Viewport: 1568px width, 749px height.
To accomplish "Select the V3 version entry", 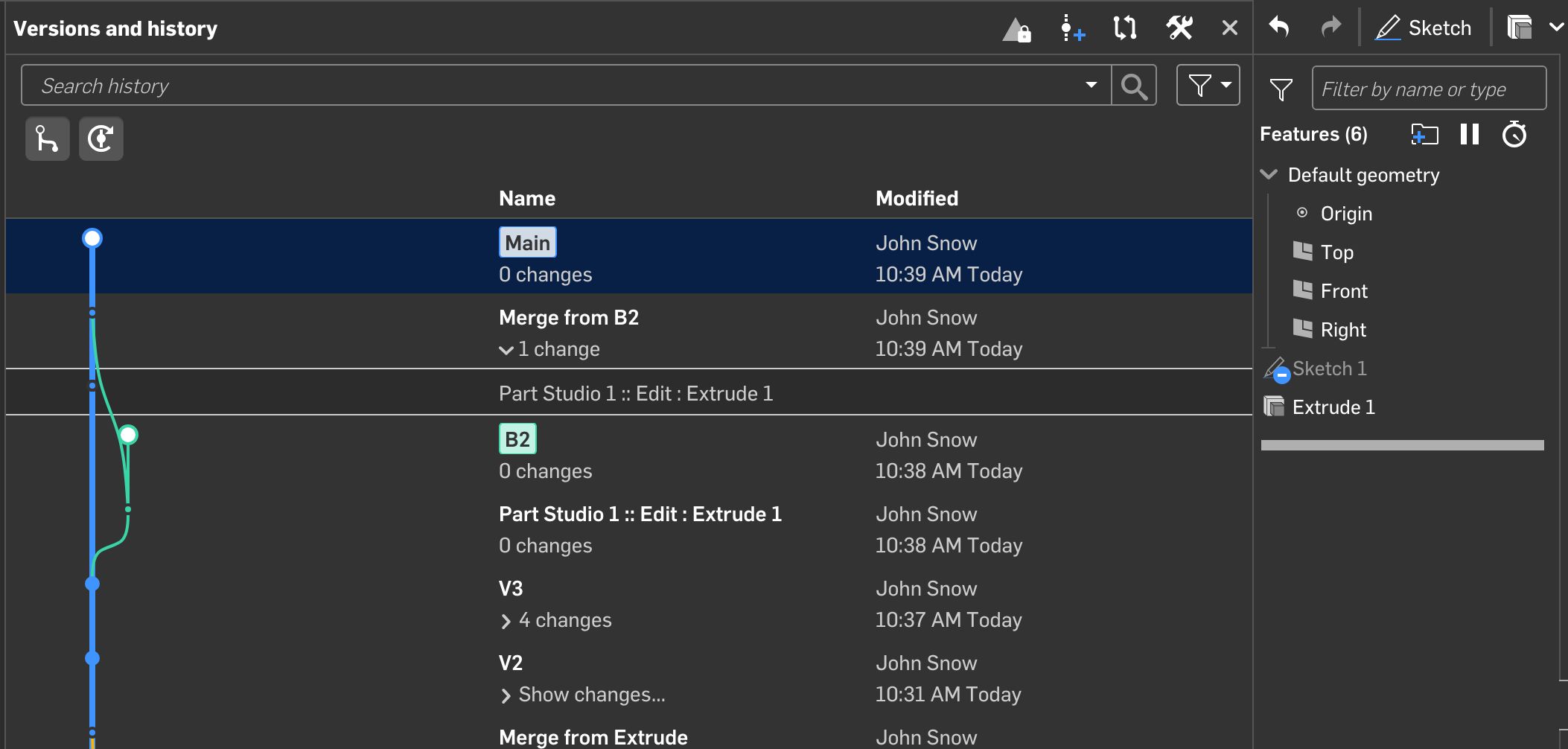I will pyautogui.click(x=511, y=589).
